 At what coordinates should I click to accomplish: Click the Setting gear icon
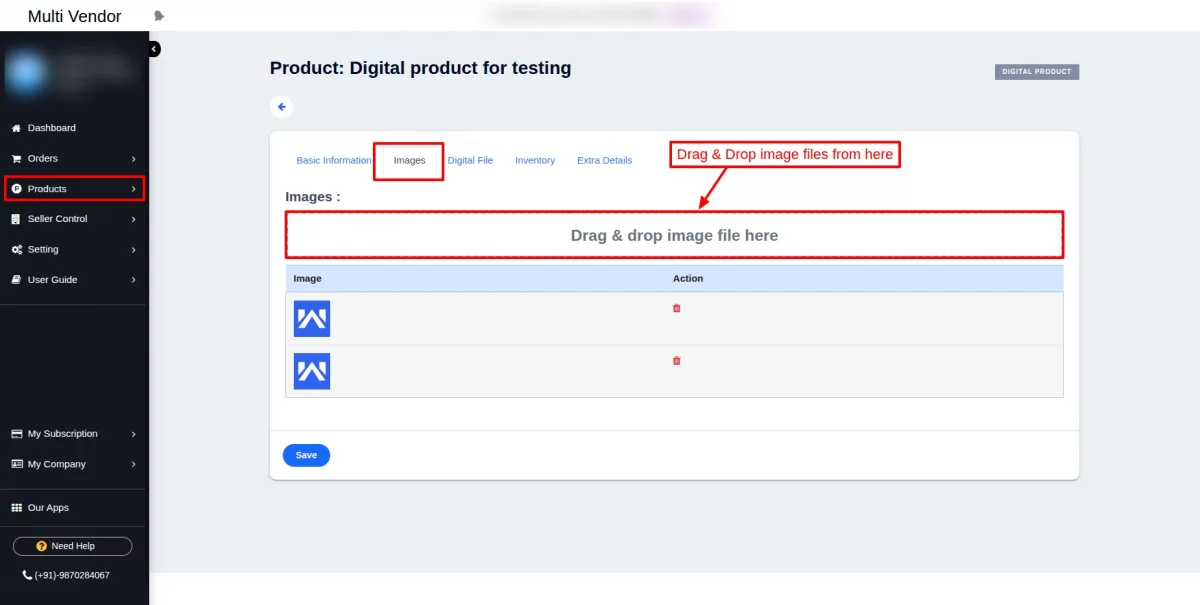15,249
